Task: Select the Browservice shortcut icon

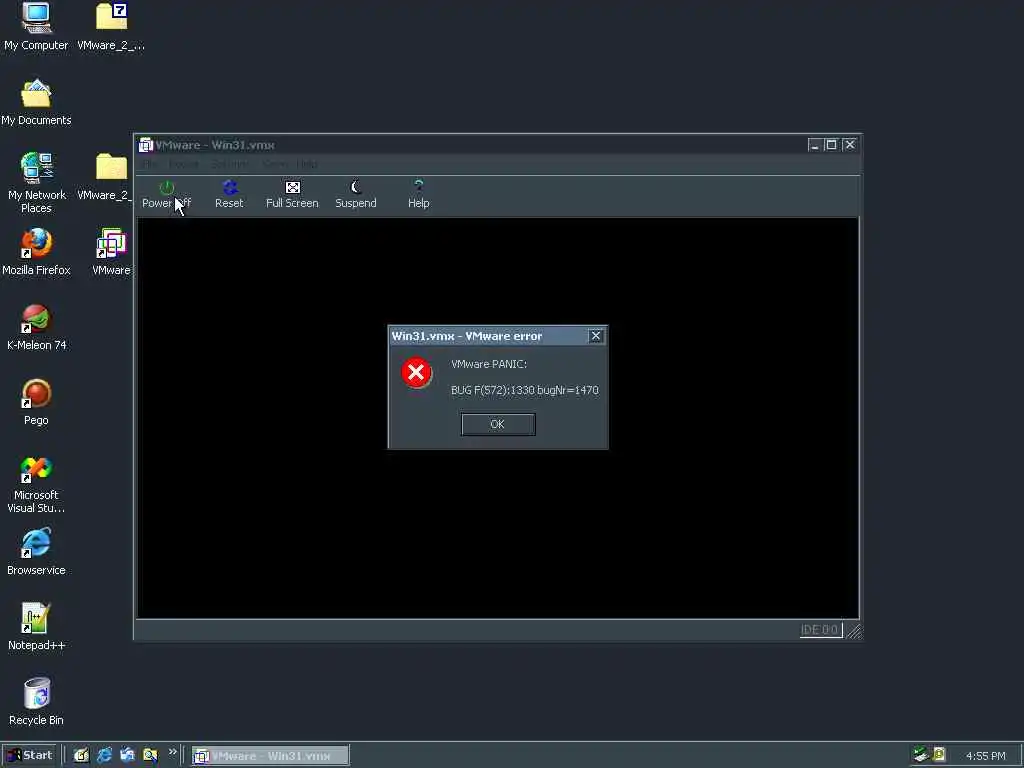Action: pyautogui.click(x=36, y=552)
